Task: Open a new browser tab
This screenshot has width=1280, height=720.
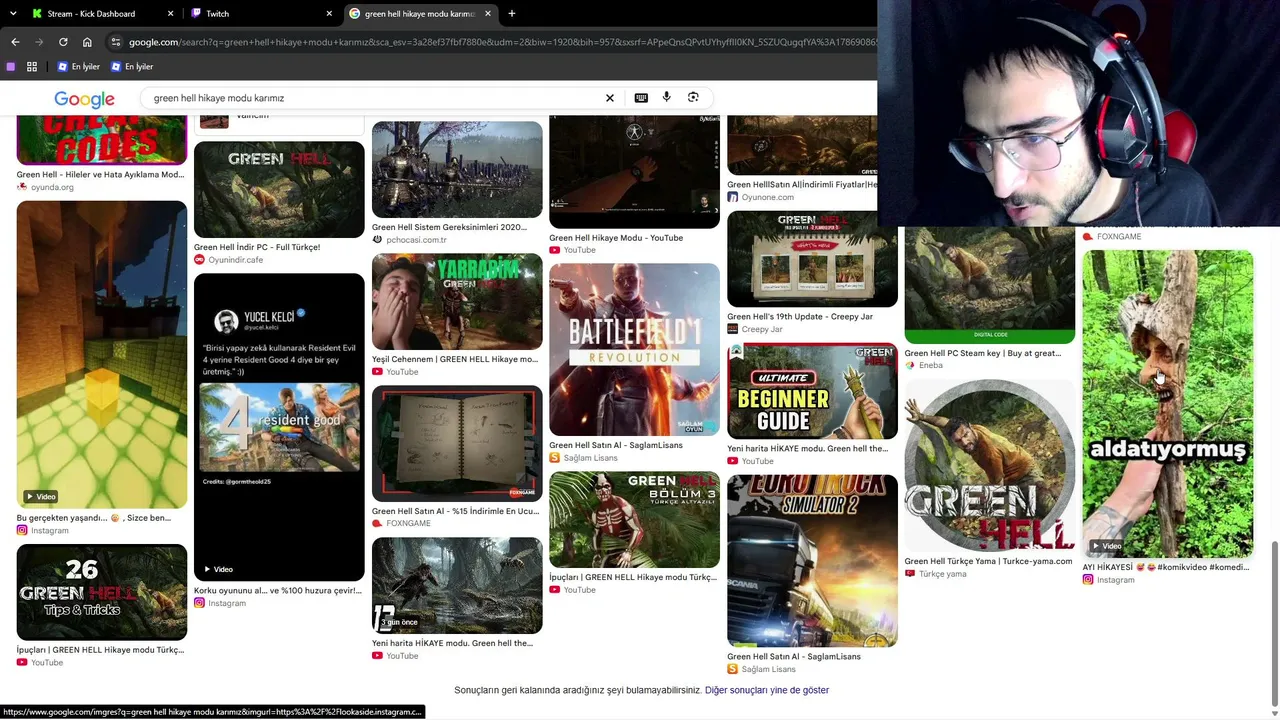Action: coord(512,14)
